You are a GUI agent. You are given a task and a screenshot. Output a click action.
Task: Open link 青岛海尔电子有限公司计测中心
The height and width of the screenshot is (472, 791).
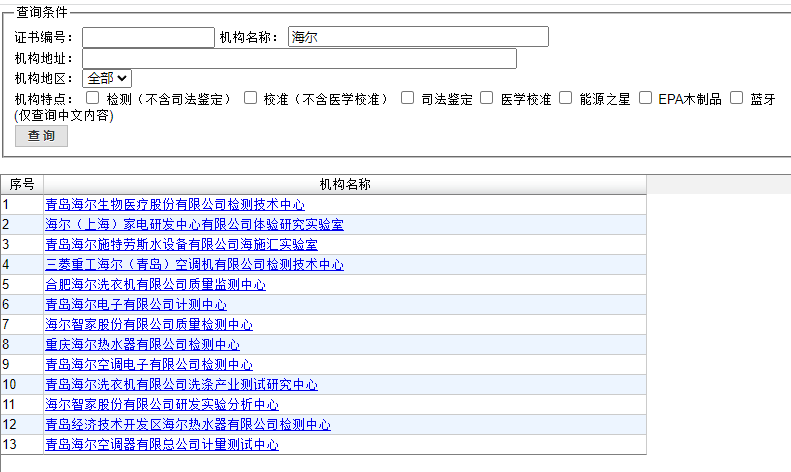[x=136, y=305]
